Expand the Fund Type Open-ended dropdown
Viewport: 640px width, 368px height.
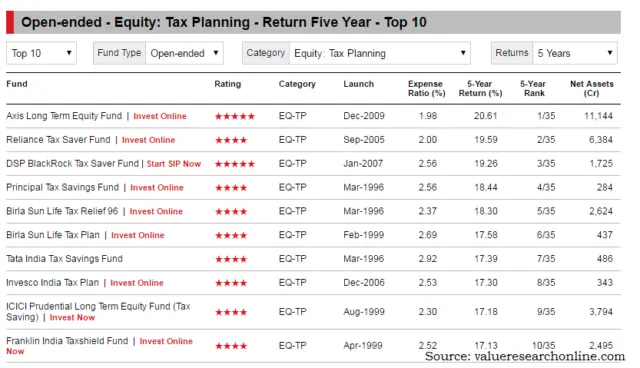coord(184,53)
